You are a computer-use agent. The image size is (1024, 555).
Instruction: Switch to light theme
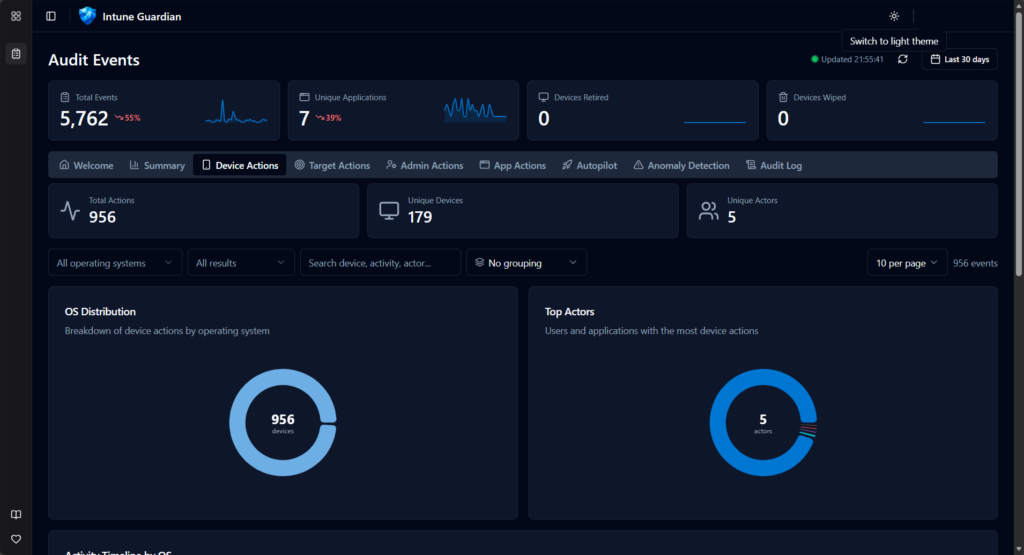(x=893, y=16)
